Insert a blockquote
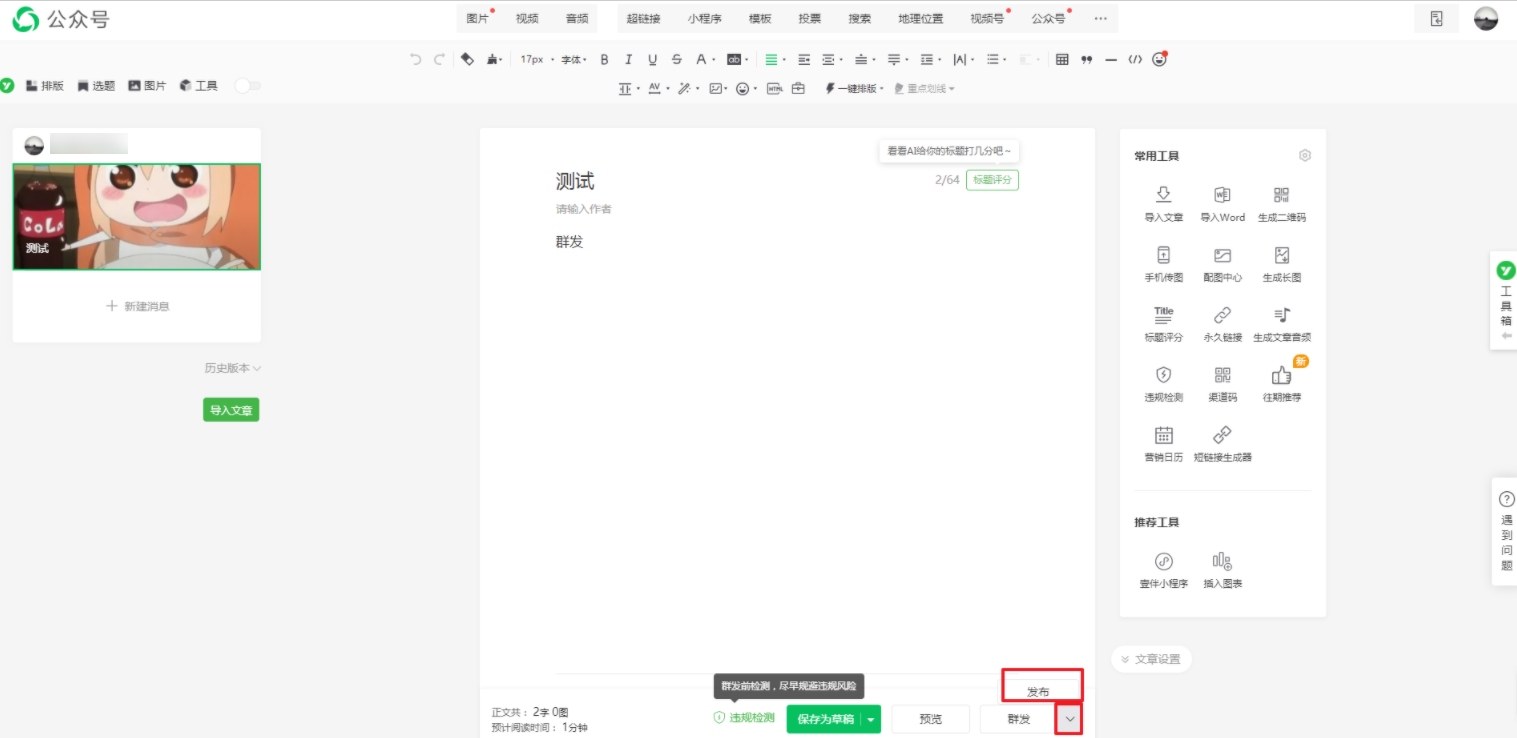The height and width of the screenshot is (738, 1517). point(1087,60)
